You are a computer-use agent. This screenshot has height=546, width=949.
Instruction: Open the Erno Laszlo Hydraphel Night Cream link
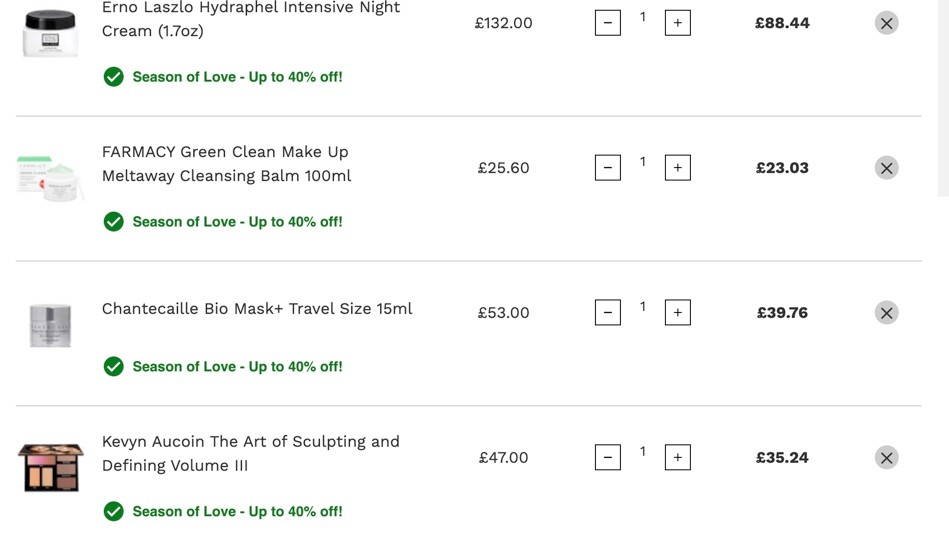[251, 19]
